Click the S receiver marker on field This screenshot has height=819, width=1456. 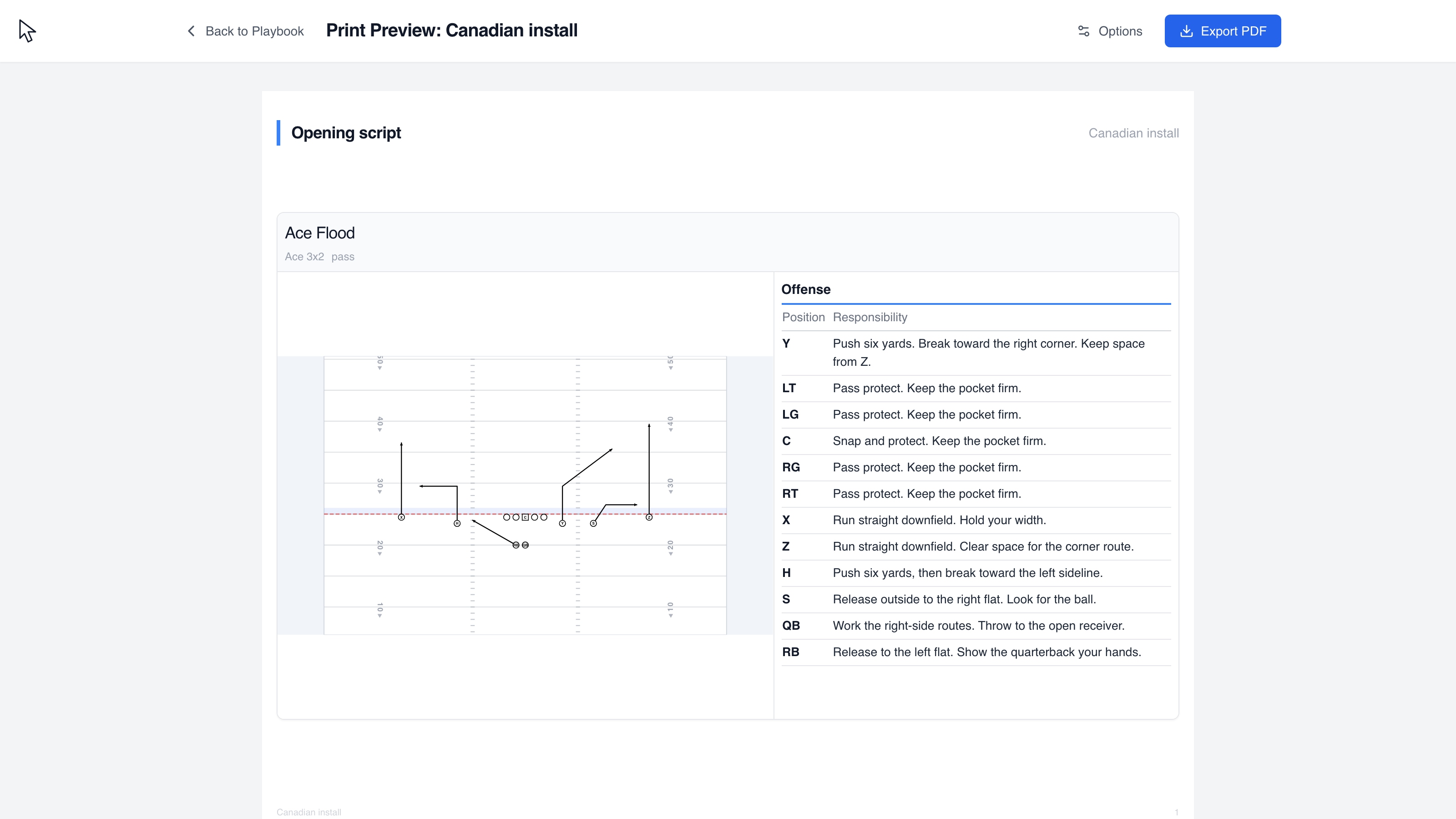click(x=593, y=523)
